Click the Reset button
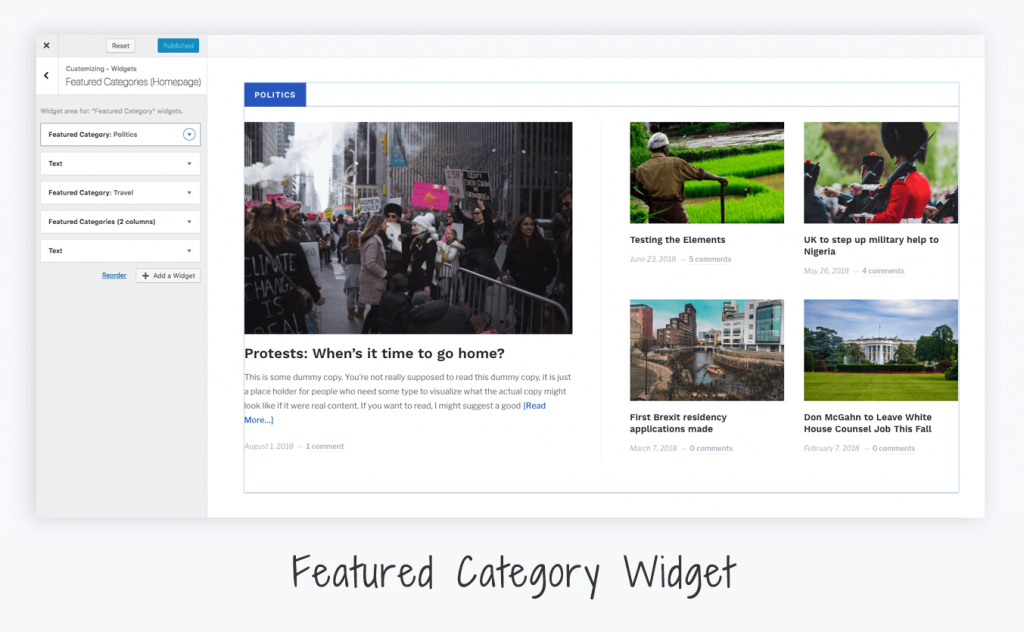This screenshot has height=632, width=1024. point(121,46)
